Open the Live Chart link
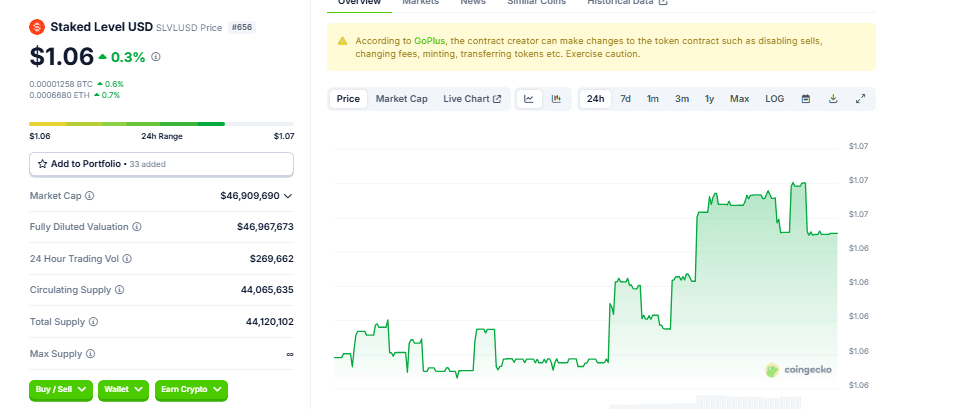Viewport: 966px width, 409px height. tap(472, 99)
